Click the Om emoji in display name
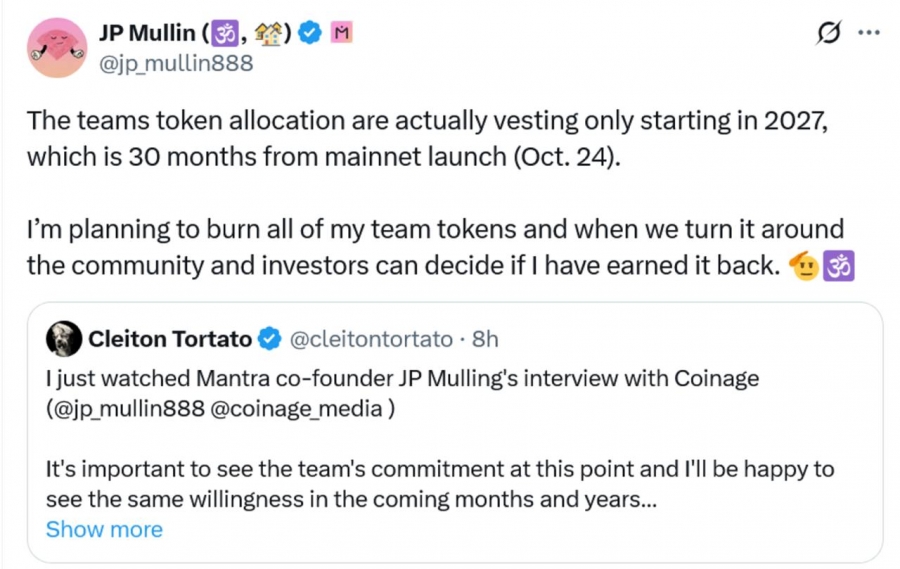 [x=225, y=34]
